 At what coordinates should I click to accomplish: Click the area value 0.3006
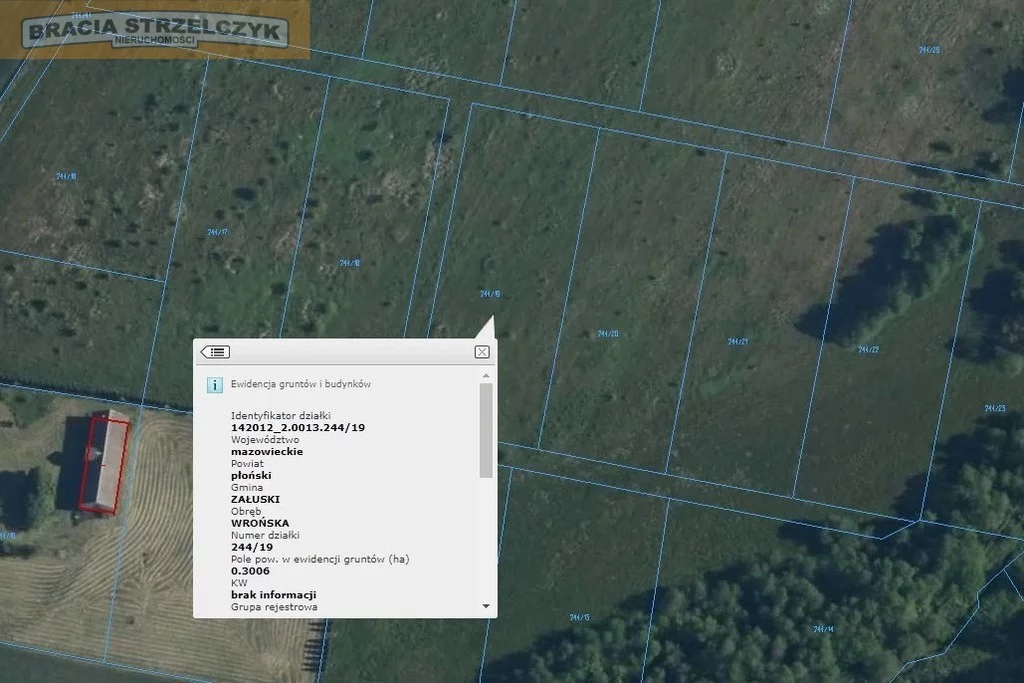click(250, 571)
